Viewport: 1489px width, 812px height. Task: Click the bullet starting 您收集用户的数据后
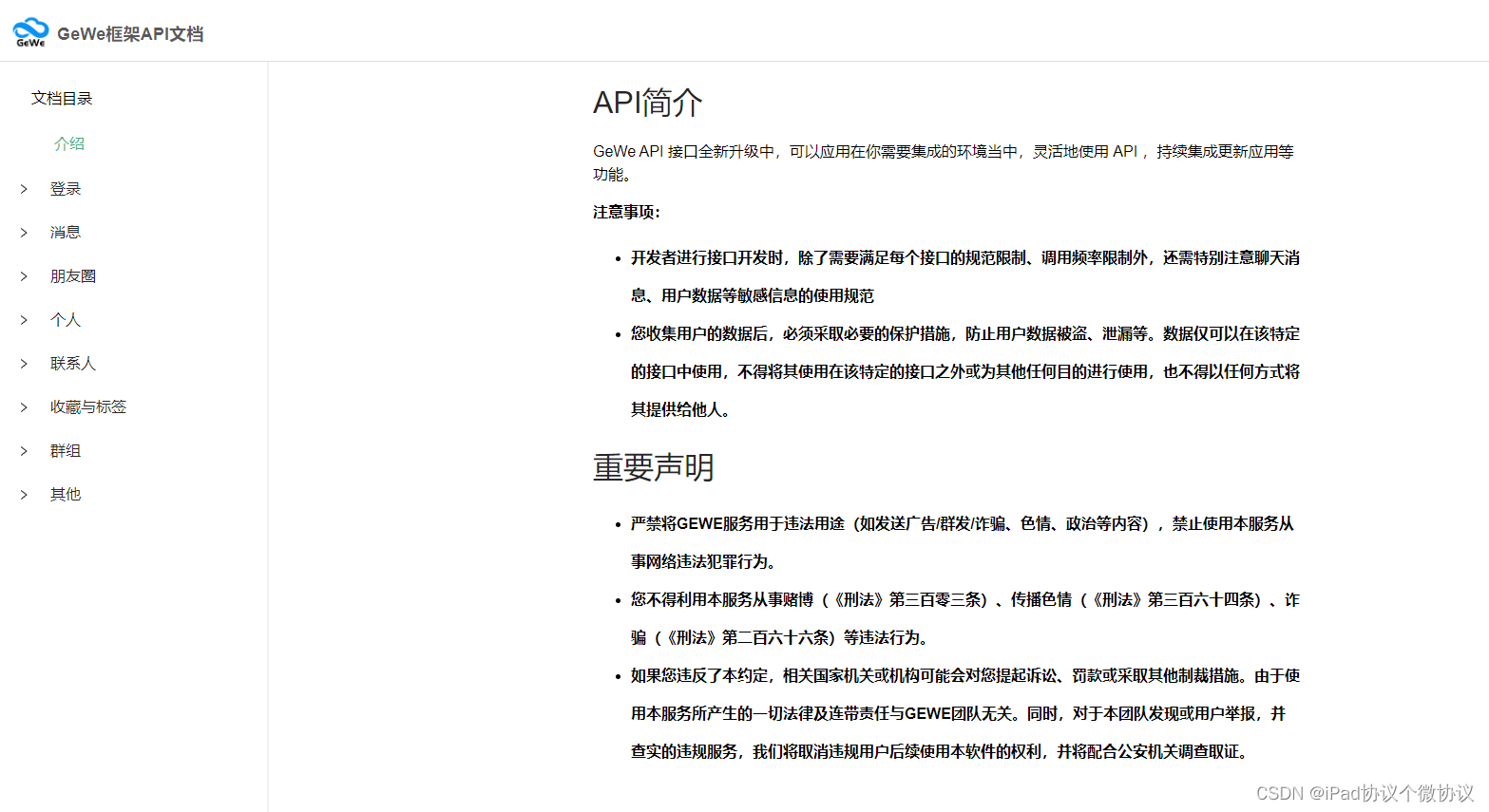click(x=965, y=371)
